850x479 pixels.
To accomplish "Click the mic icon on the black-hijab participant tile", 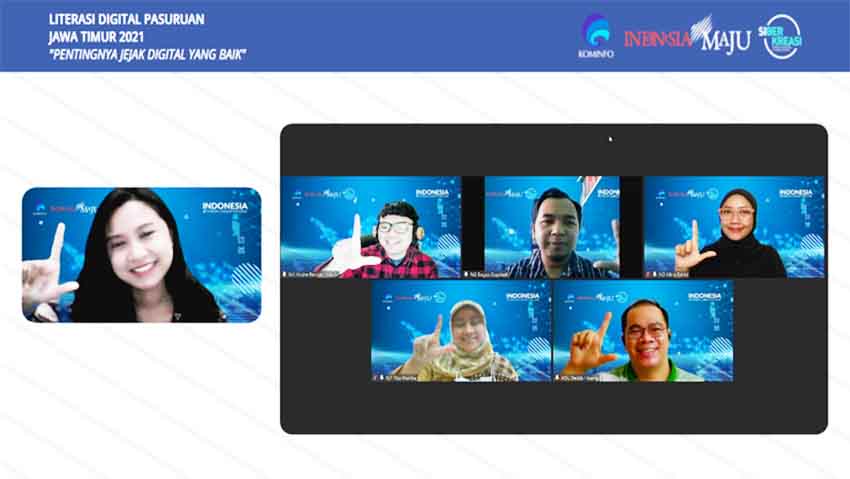I will (654, 275).
